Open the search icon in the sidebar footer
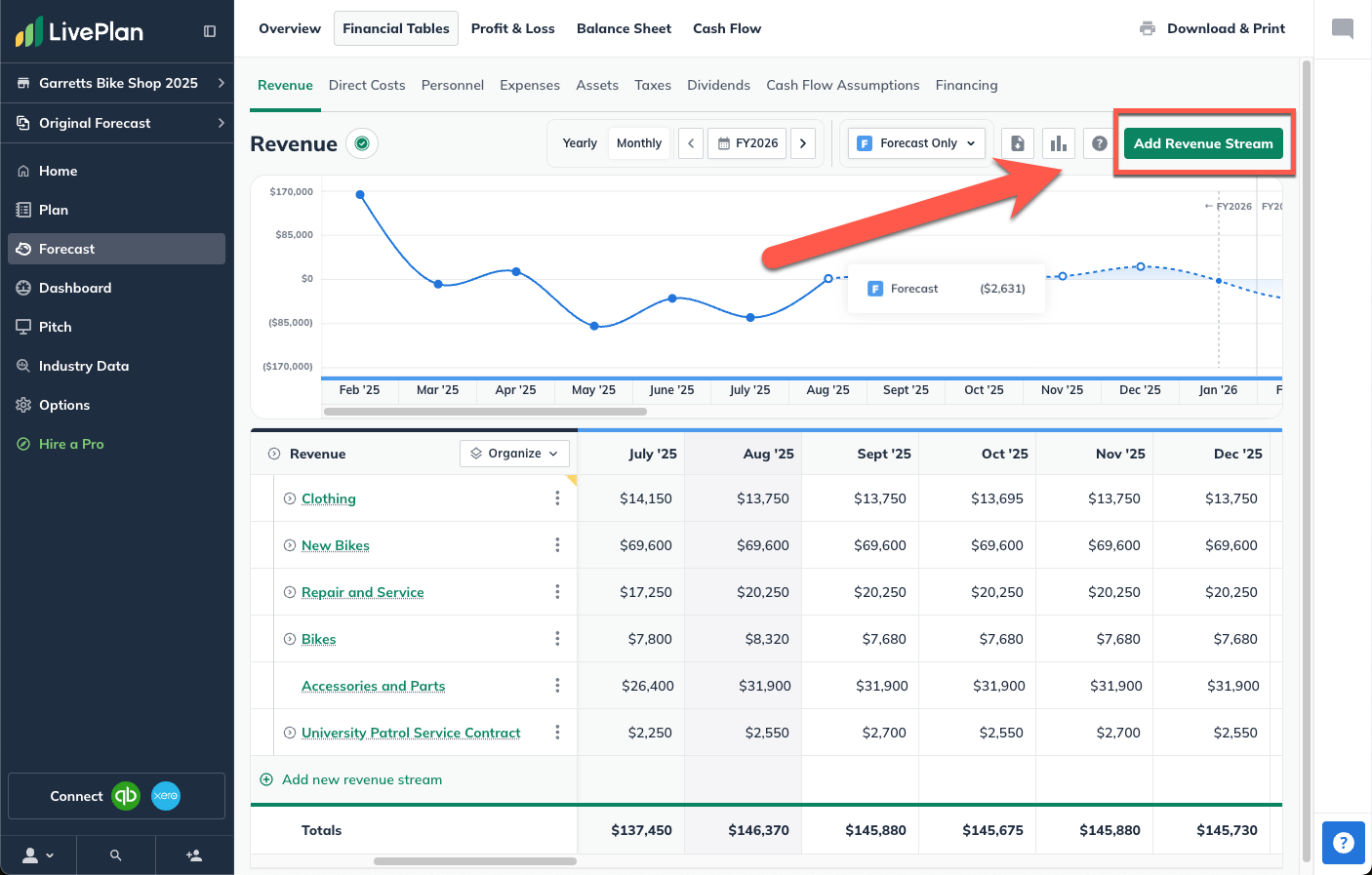Screen dimensions: 1372x875 point(115,855)
